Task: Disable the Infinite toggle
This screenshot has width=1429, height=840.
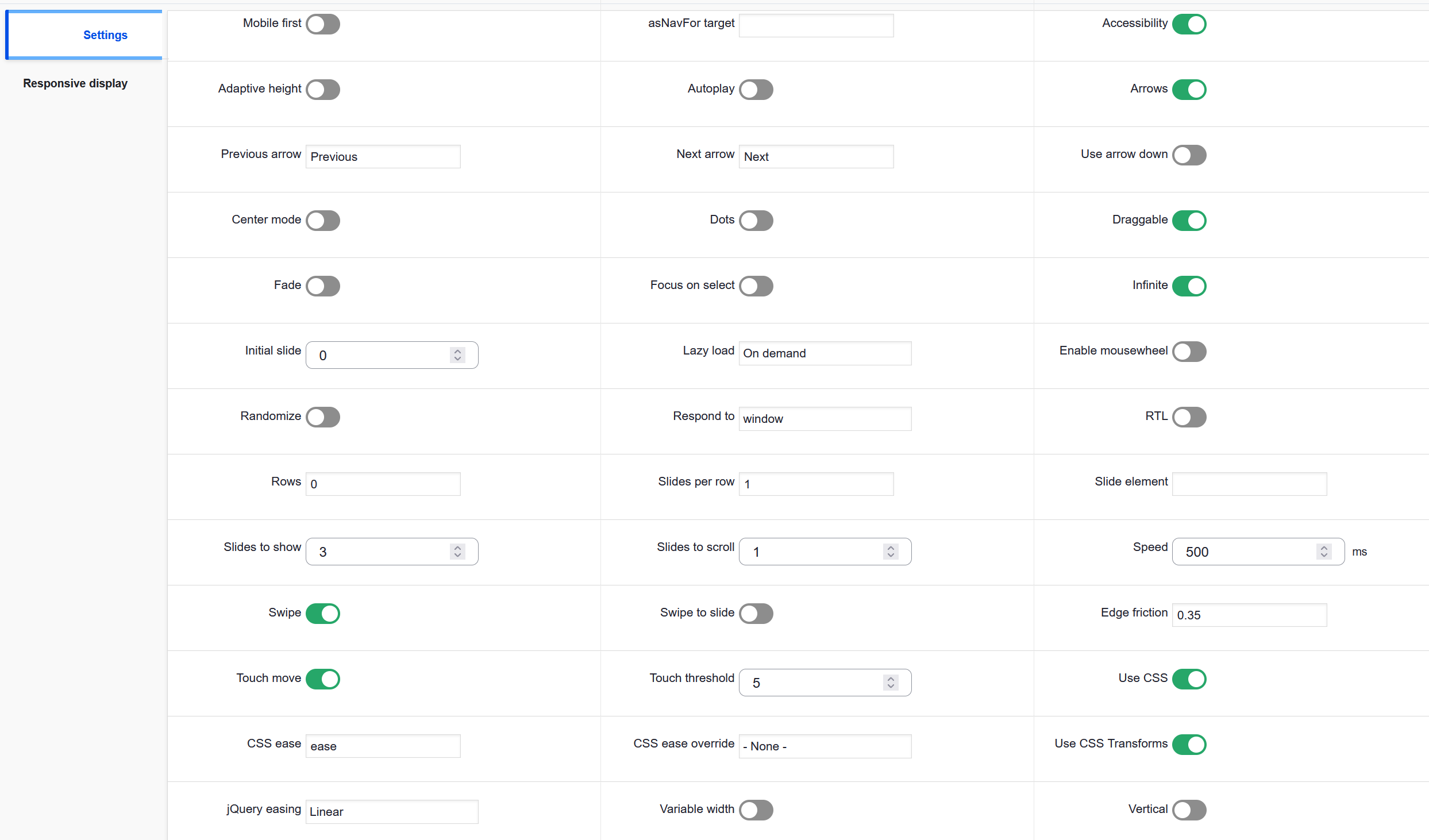Action: [x=1190, y=286]
